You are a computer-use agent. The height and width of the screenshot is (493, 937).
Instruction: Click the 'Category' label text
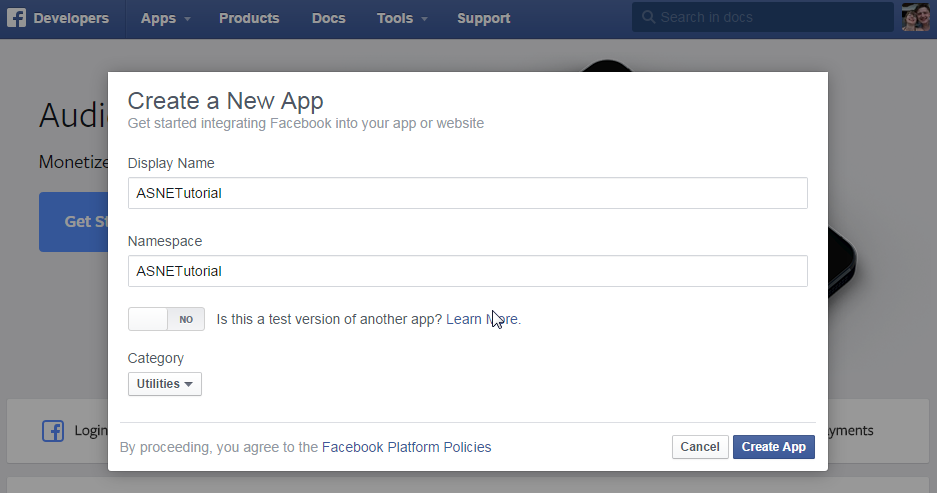155,358
